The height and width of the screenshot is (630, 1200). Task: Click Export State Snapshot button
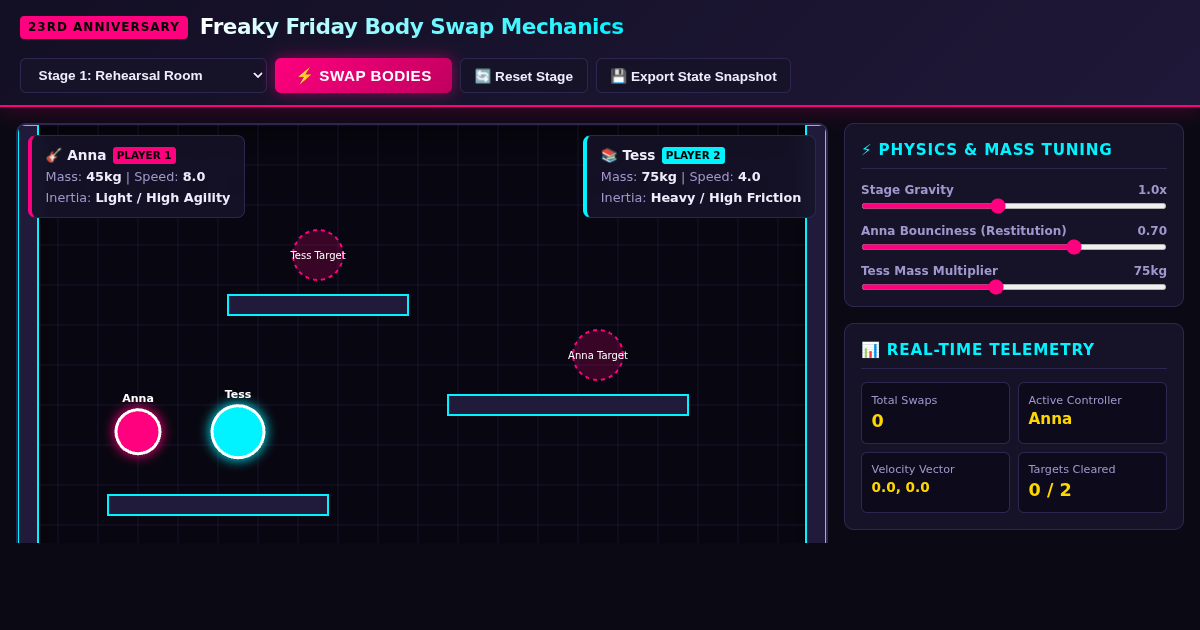[693, 76]
